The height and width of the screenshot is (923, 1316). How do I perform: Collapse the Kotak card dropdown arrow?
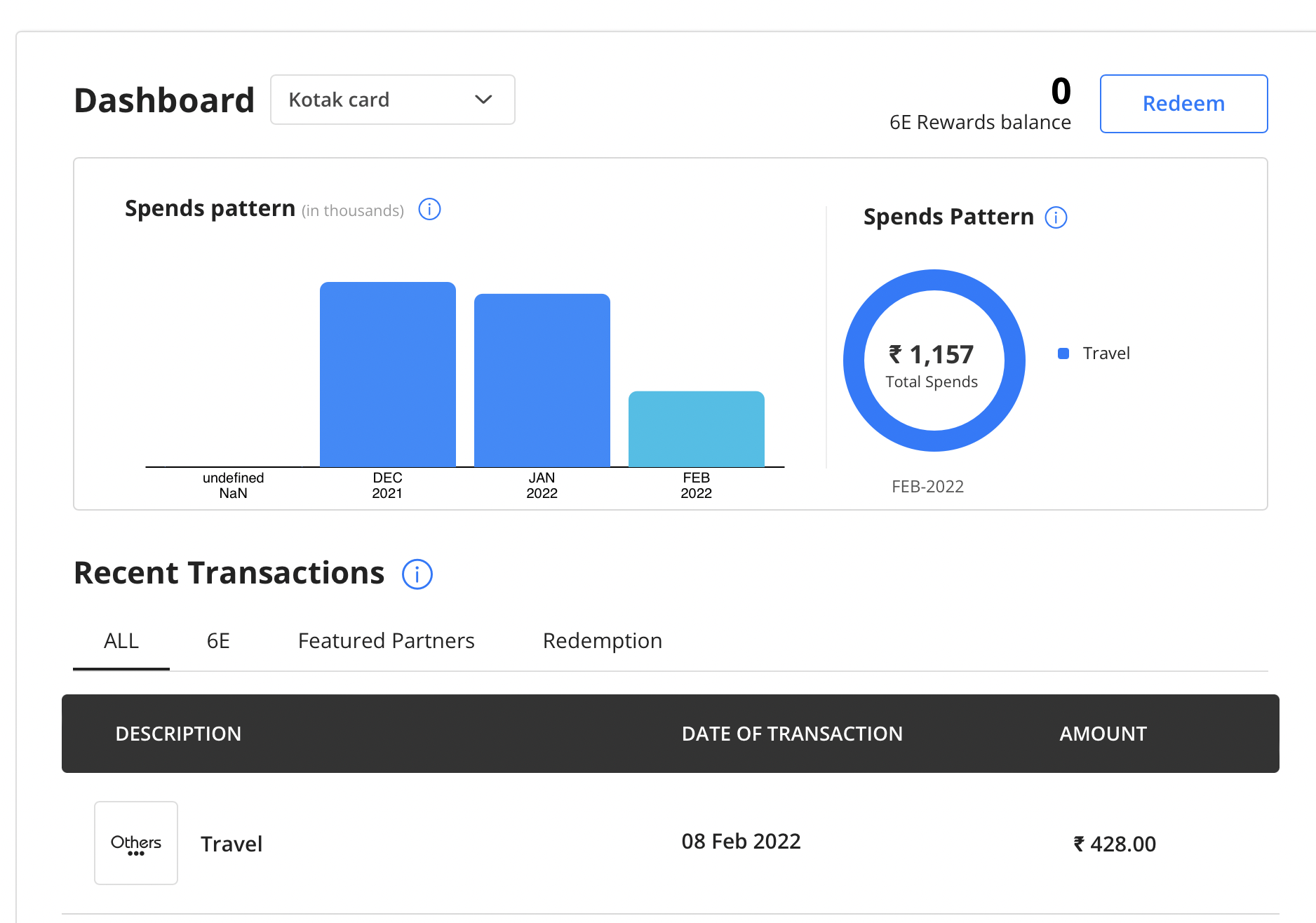(483, 100)
